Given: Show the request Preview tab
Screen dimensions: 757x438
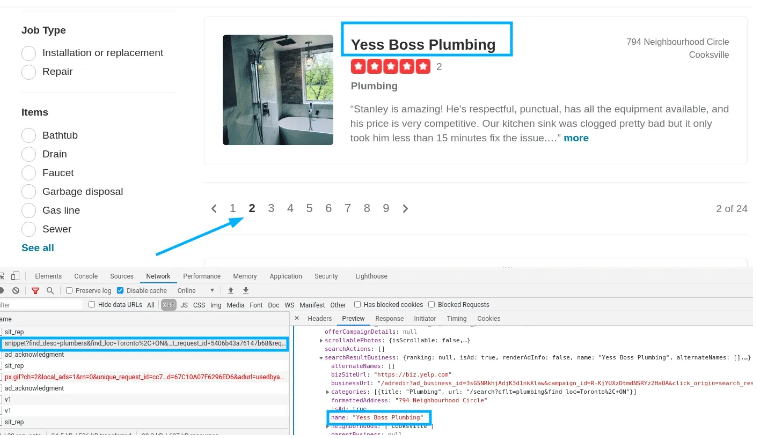Looking at the screenshot, I should (353, 319).
